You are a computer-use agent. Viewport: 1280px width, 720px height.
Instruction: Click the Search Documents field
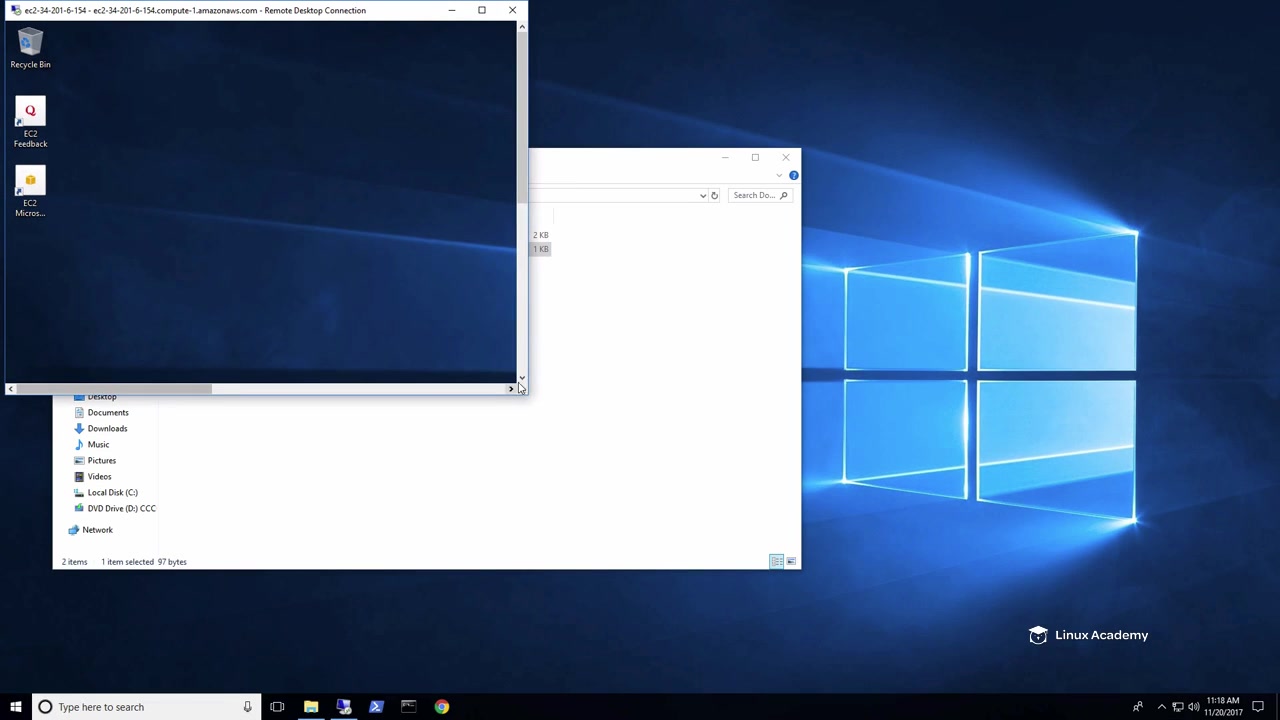754,196
